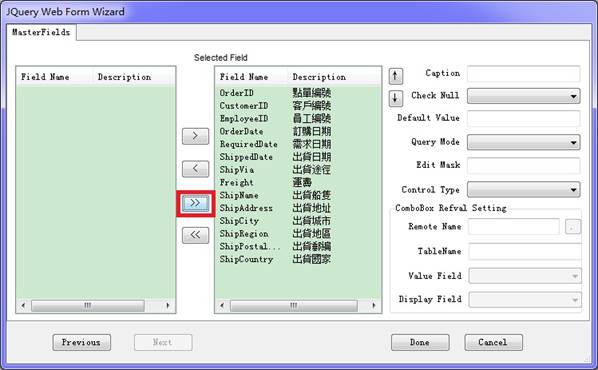Click the Previous button
This screenshot has height=370, width=598.
(82, 342)
